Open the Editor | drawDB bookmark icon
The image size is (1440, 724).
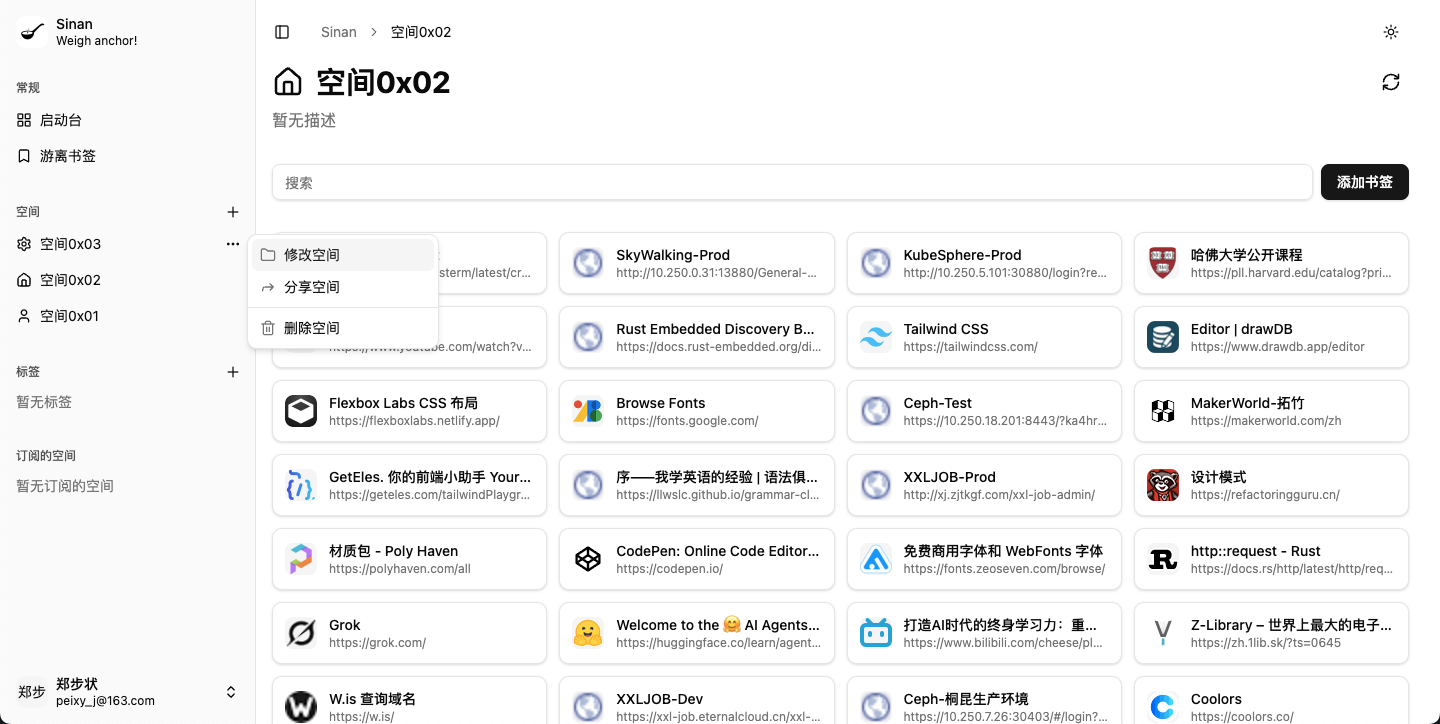click(1163, 337)
